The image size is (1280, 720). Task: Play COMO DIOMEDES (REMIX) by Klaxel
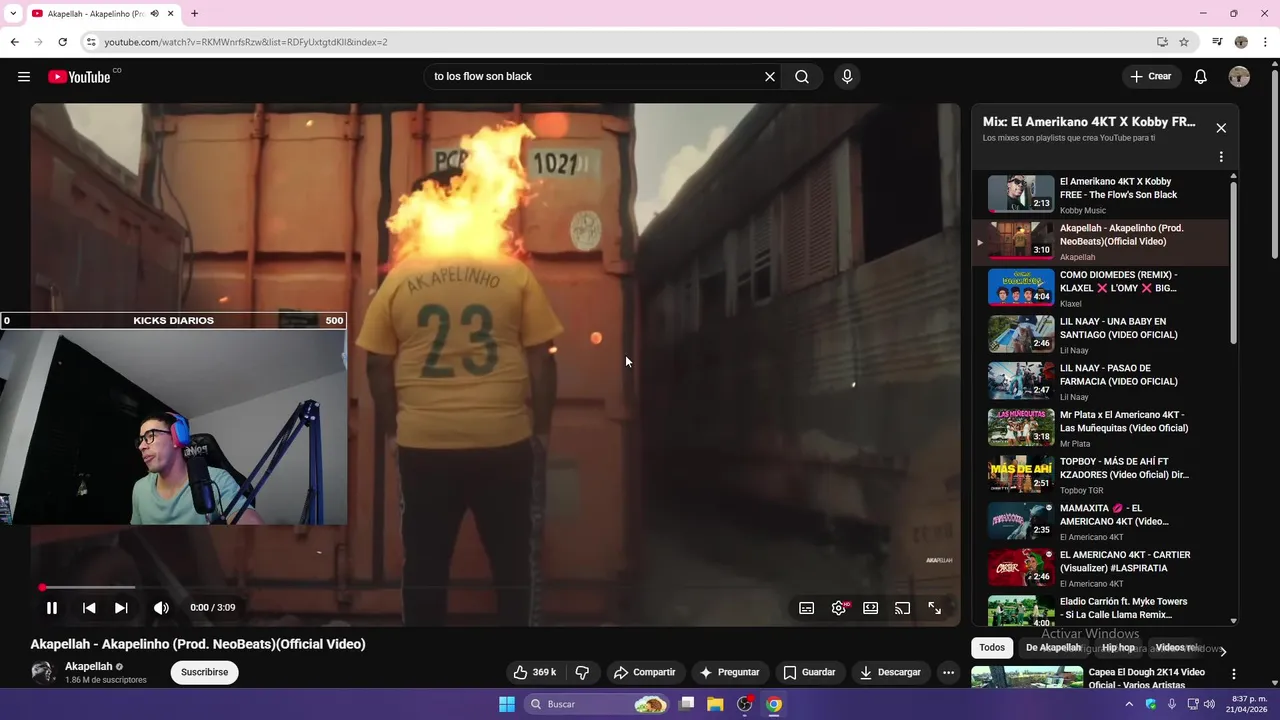pyautogui.click(x=1100, y=288)
